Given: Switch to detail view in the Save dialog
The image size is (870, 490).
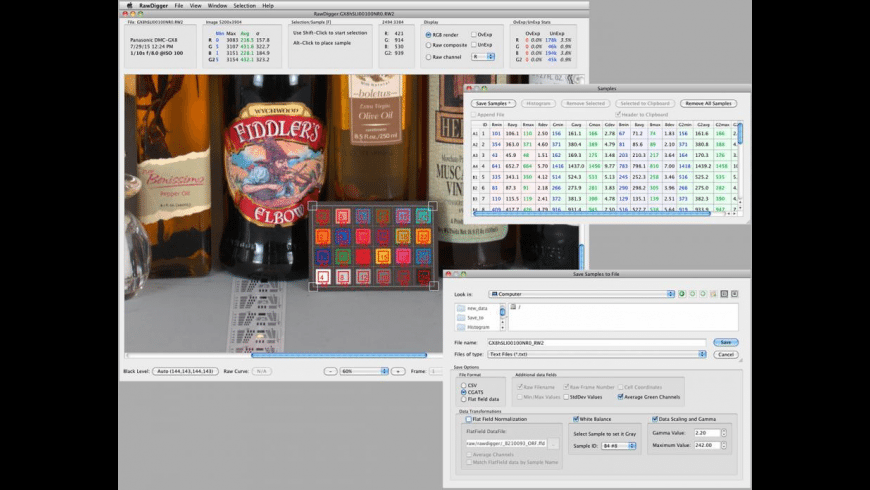Looking at the screenshot, I should (x=735, y=294).
